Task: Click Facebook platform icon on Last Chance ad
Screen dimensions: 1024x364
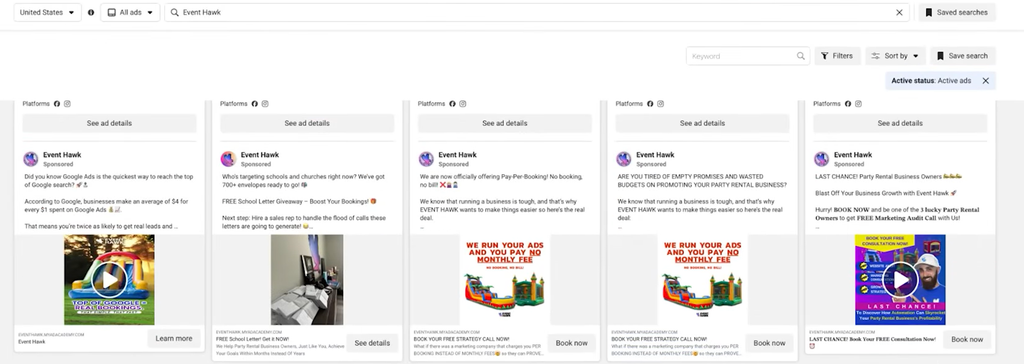Action: click(x=848, y=104)
